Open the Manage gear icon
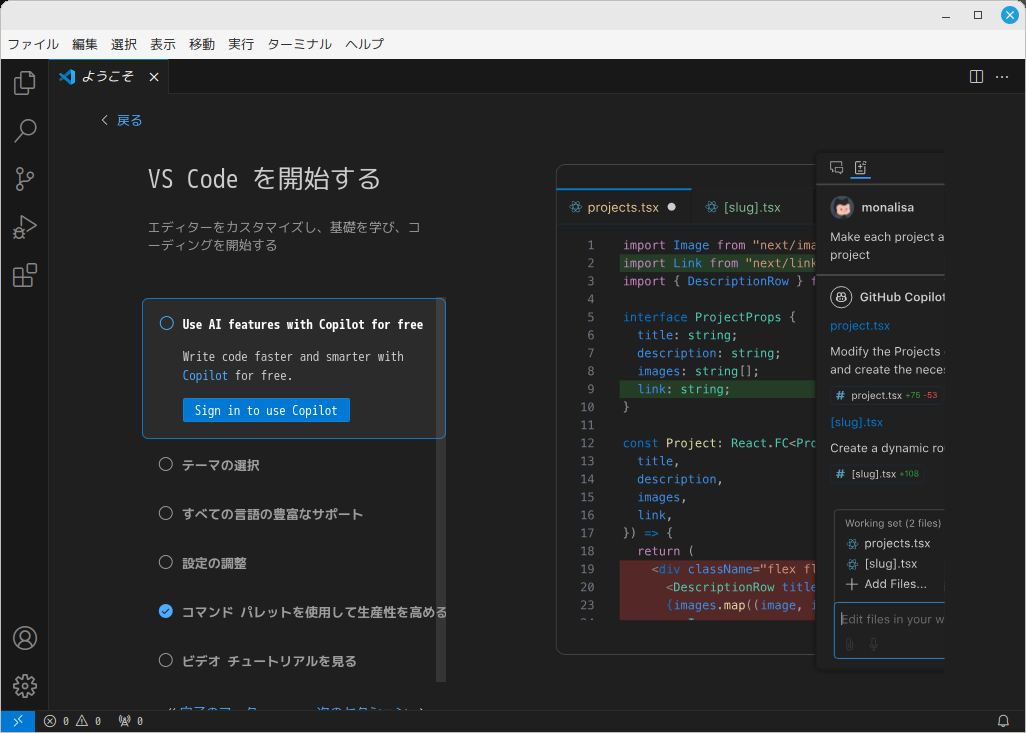The width and height of the screenshot is (1026, 733). pos(25,686)
